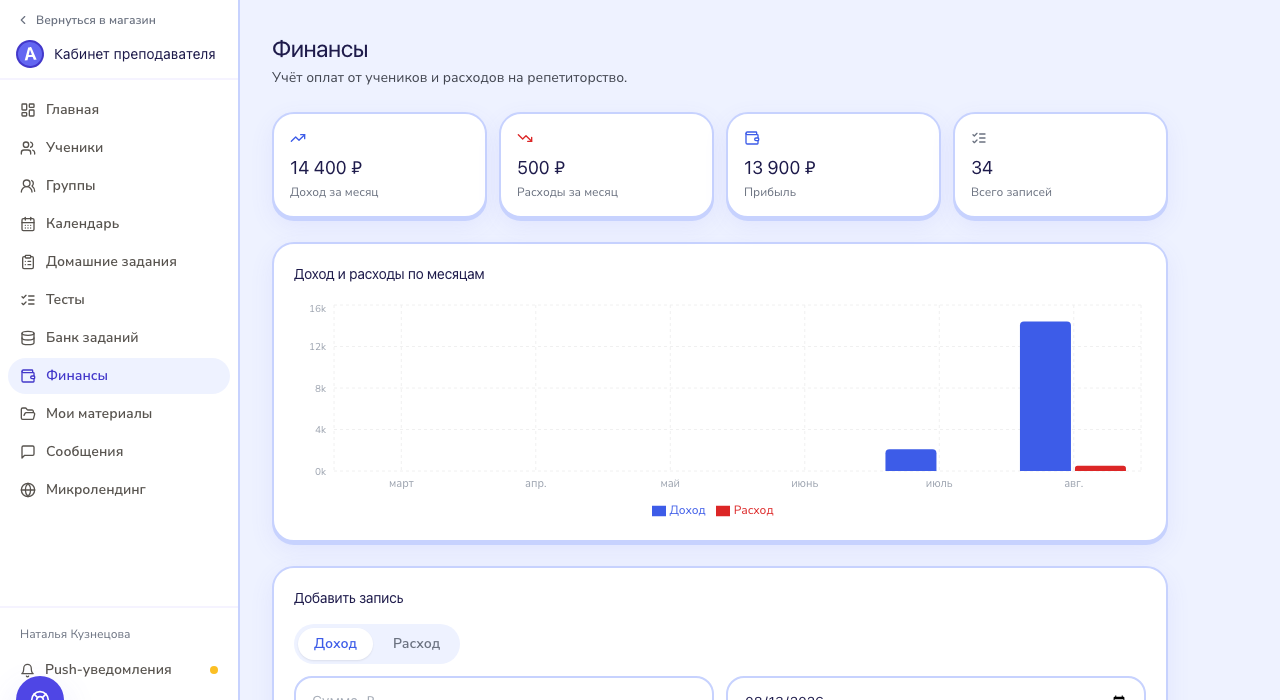Click the июль axis label
This screenshot has height=700, width=1280.
939,484
